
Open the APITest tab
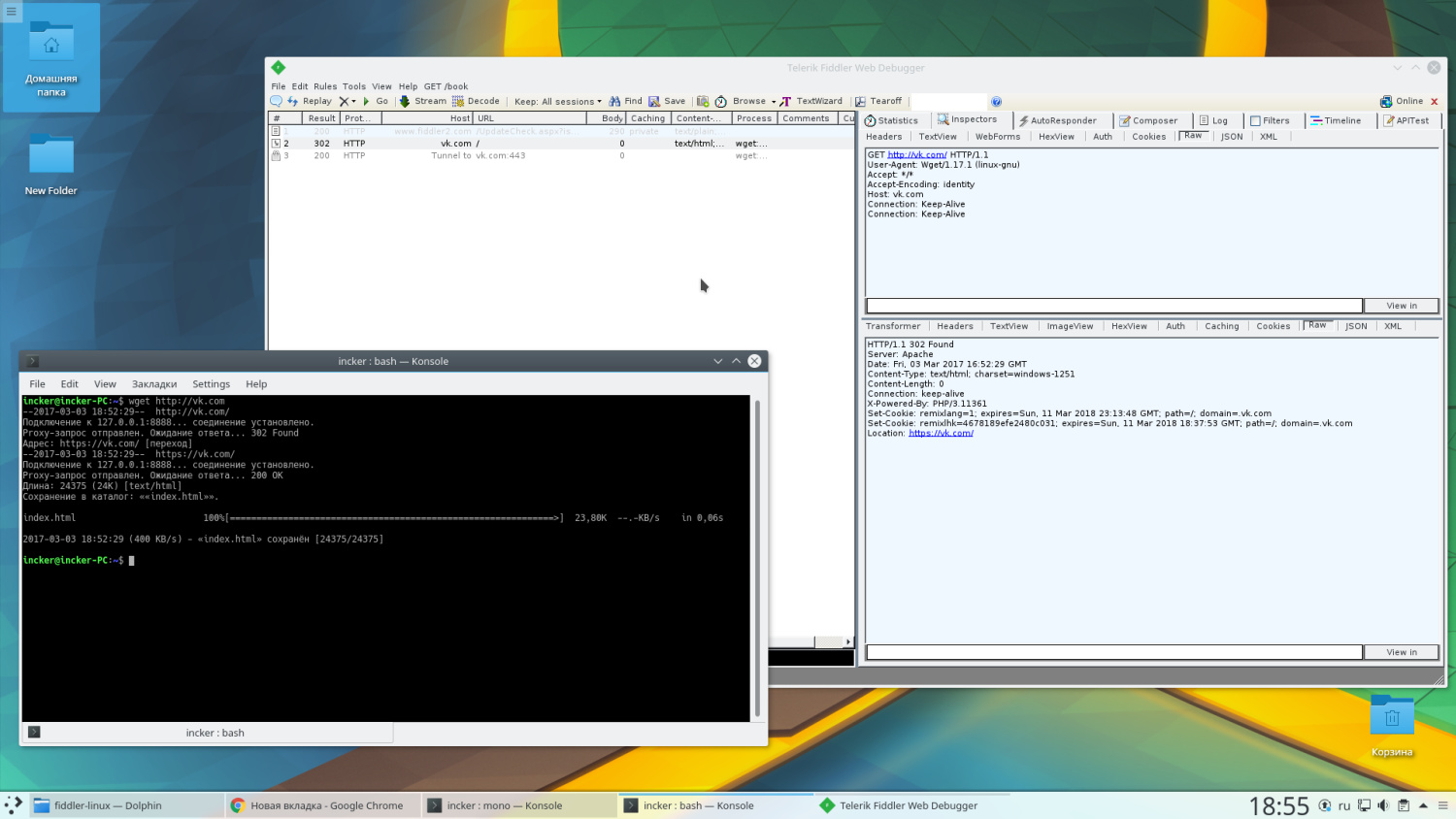tap(1406, 120)
